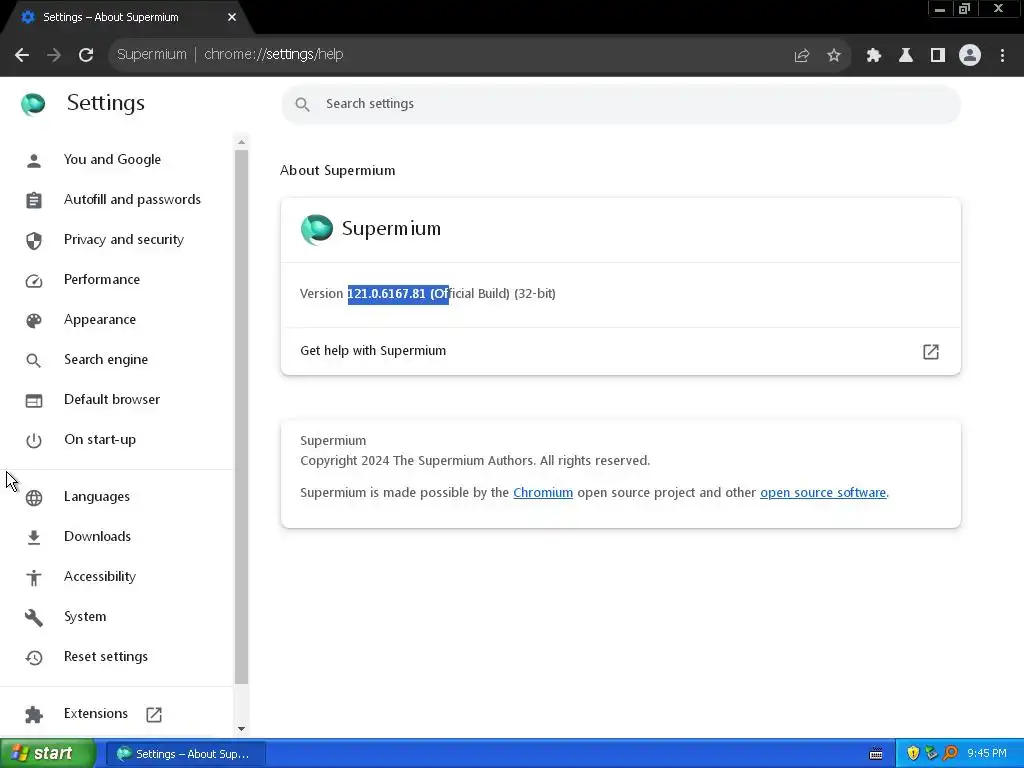Image resolution: width=1024 pixels, height=768 pixels.
Task: Open the profile avatar menu
Action: [x=970, y=55]
